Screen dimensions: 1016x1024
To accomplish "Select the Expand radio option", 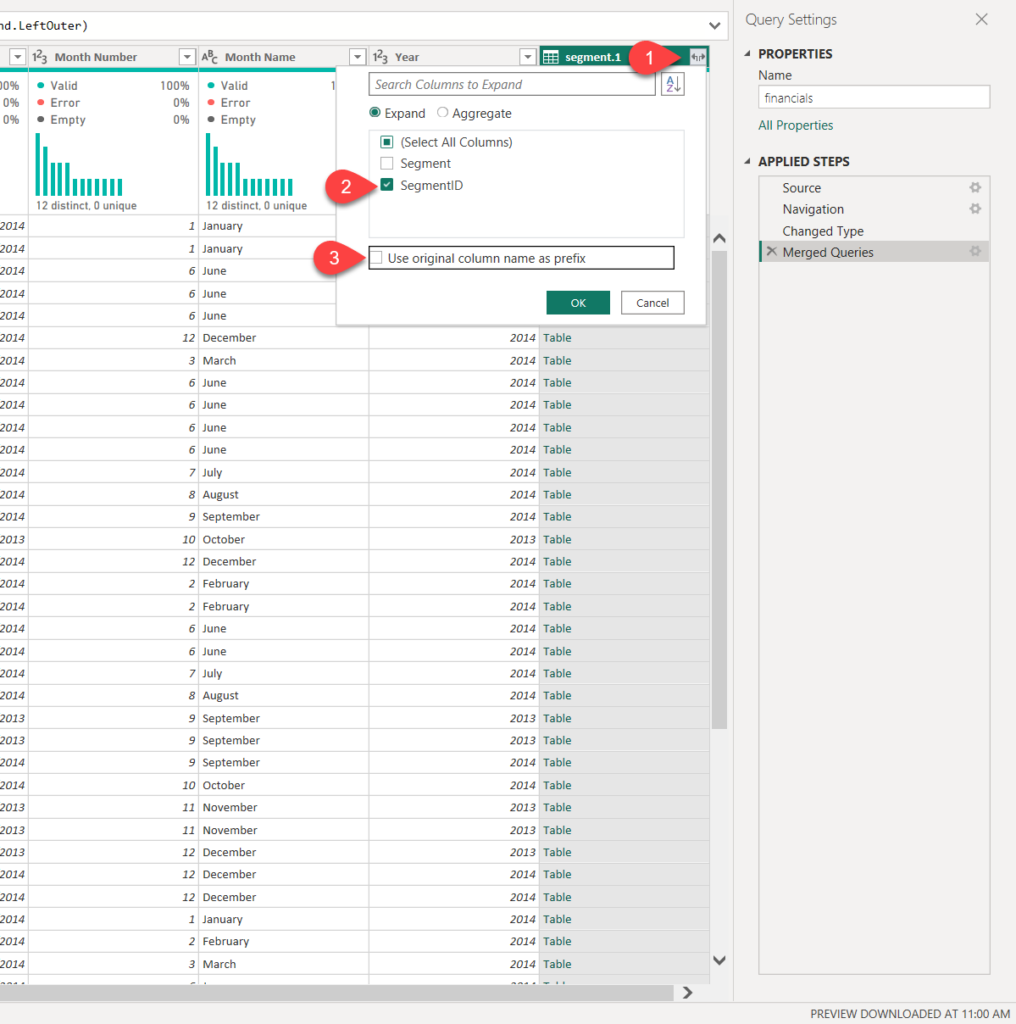I will tap(375, 112).
